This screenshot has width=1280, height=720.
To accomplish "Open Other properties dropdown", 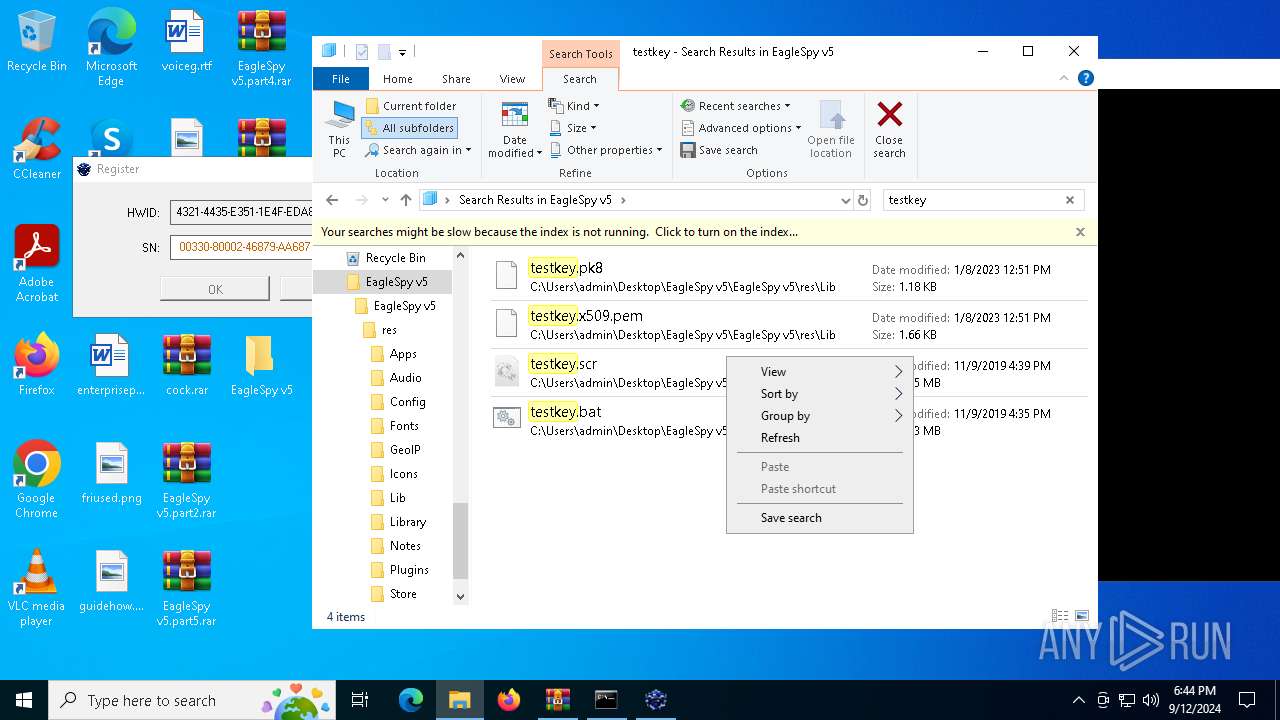I will coord(605,150).
